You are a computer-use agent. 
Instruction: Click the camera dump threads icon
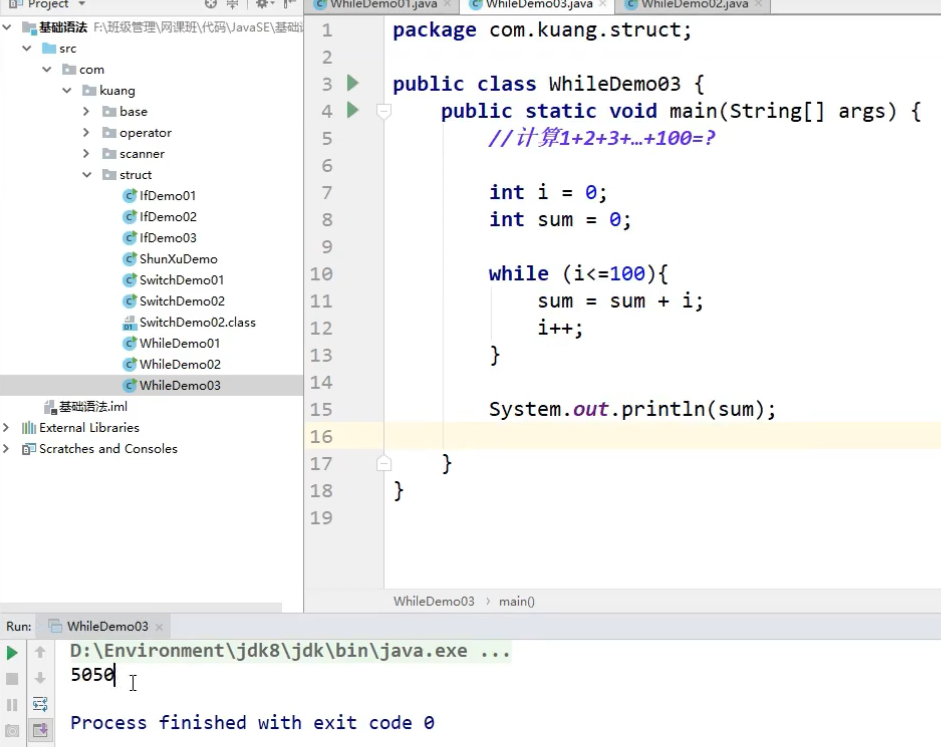click(x=11, y=731)
